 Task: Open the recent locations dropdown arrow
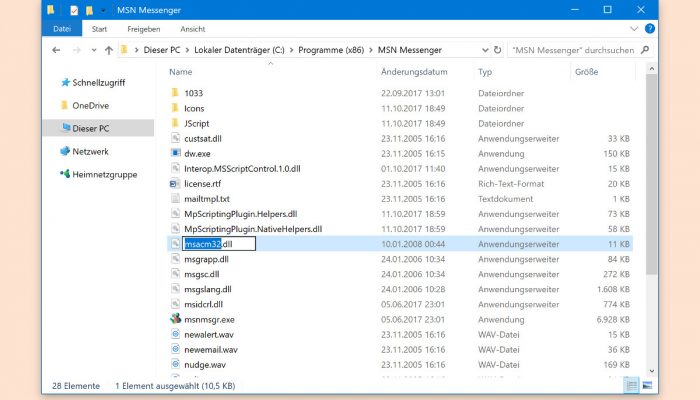pyautogui.click(x=94, y=50)
